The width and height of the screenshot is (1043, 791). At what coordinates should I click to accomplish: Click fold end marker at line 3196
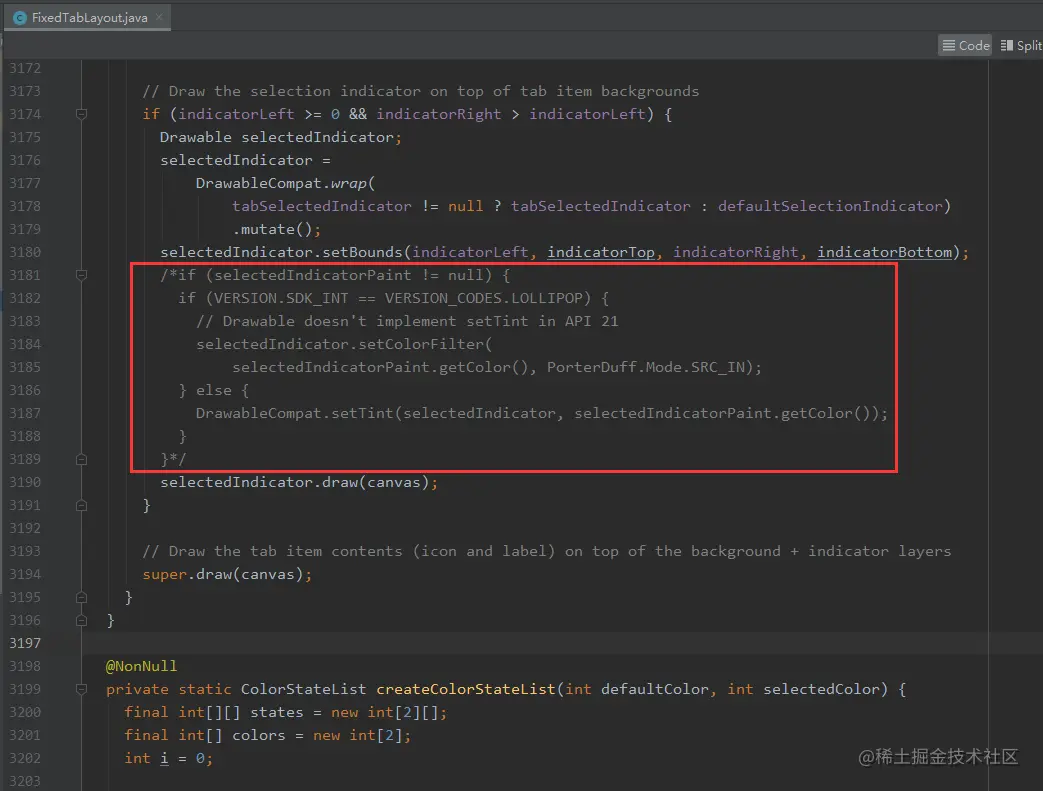(x=81, y=620)
